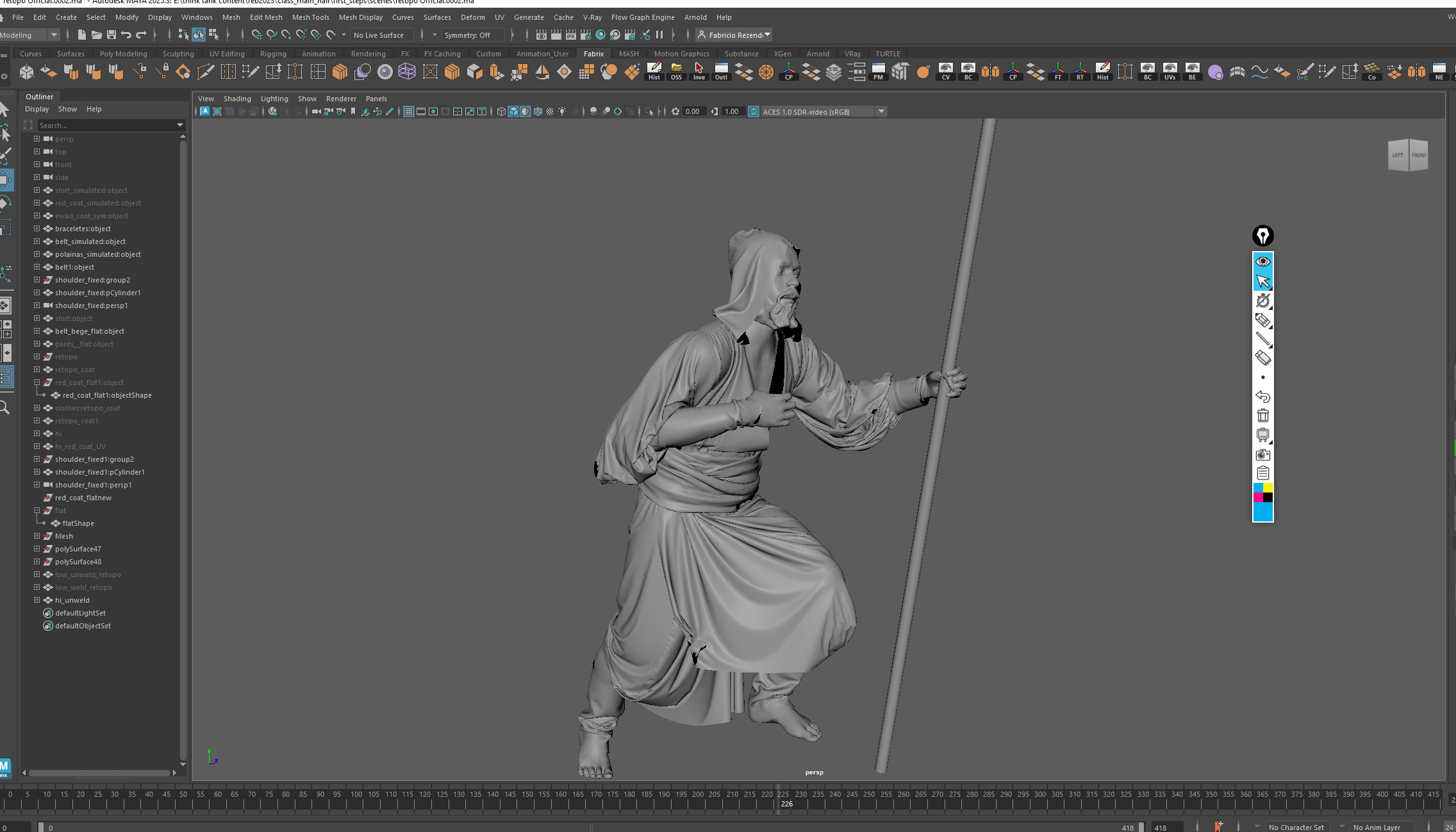Click the Co checker shelf icon
This screenshot has height=832, width=1456.
1371,71
